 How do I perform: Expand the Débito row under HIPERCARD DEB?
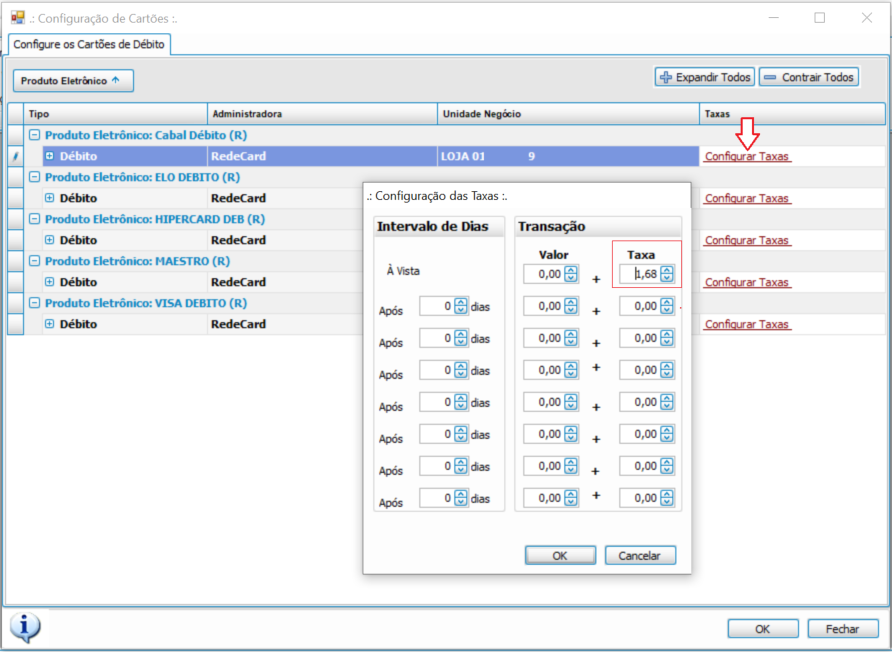tap(49, 240)
